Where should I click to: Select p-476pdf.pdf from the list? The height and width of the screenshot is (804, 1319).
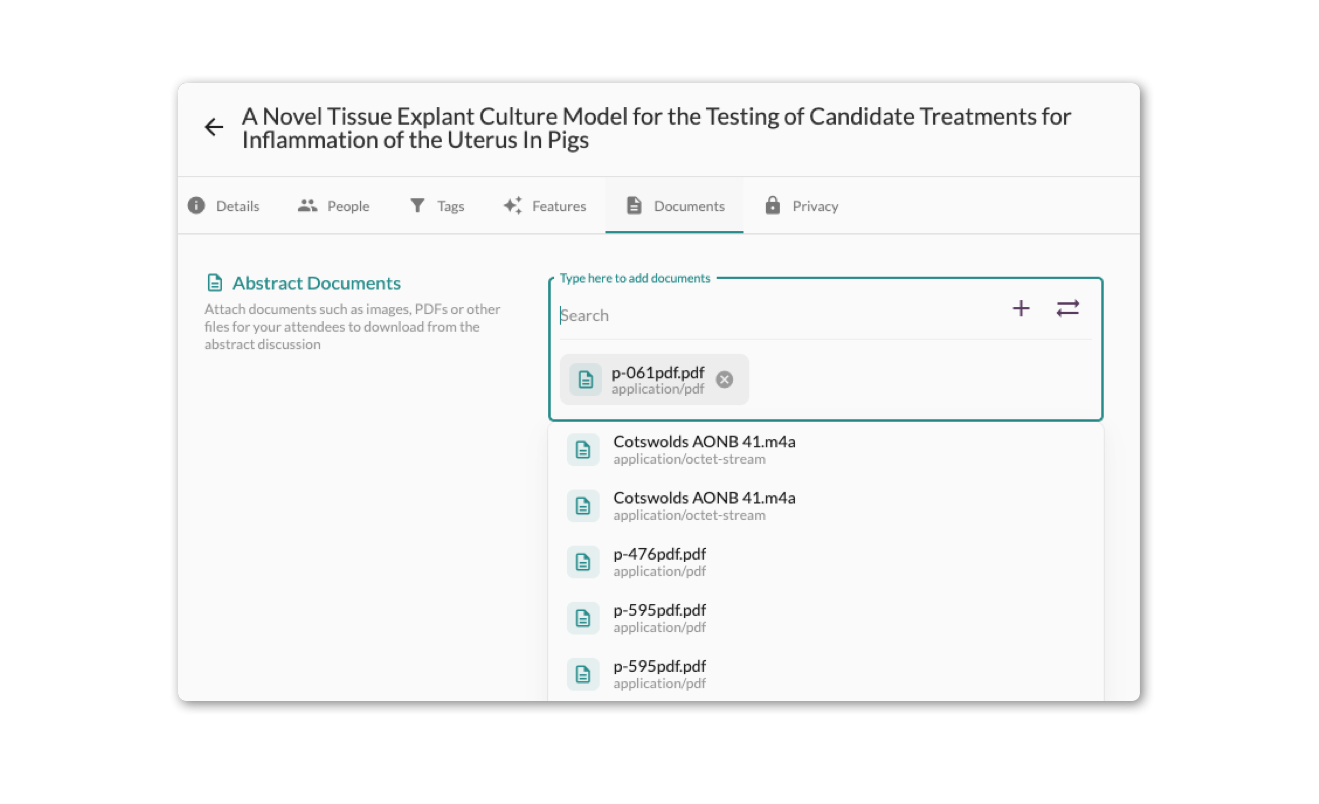660,561
